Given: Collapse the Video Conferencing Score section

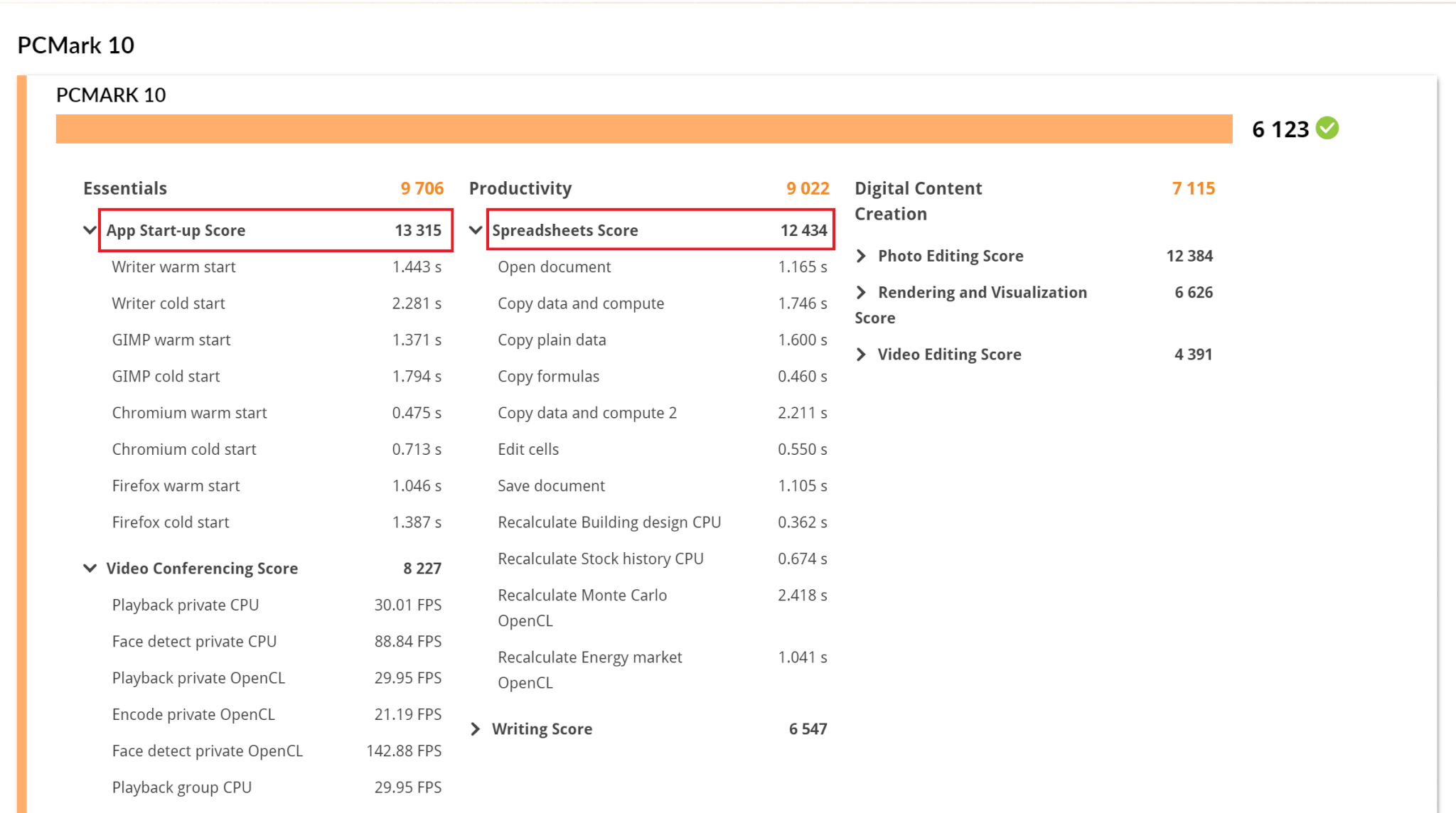Looking at the screenshot, I should (x=90, y=569).
